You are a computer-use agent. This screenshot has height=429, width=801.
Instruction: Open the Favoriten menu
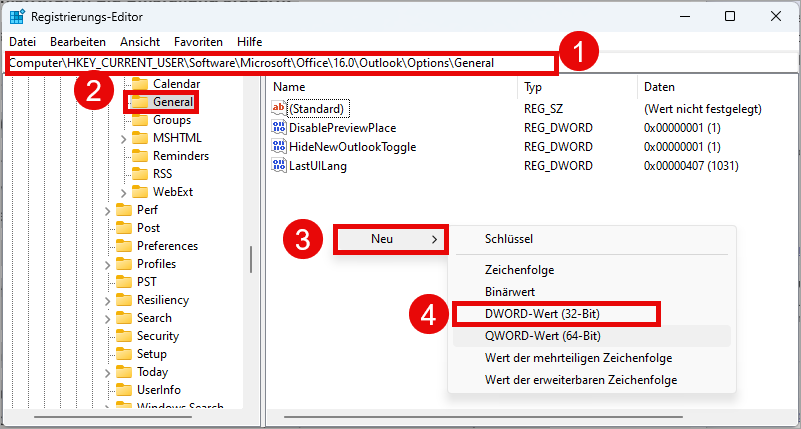click(x=198, y=42)
